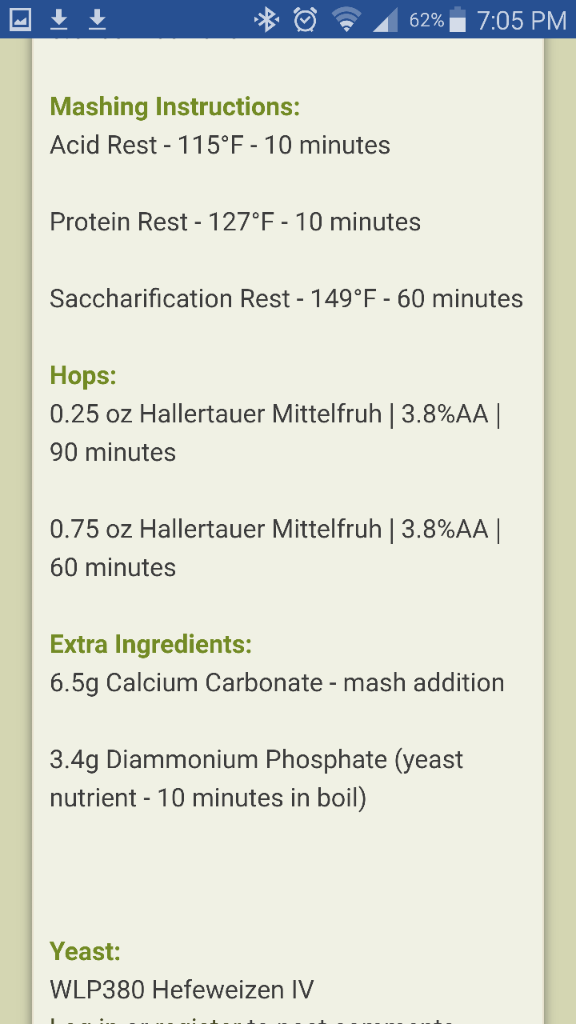The image size is (576, 1024).
Task: Select the Extra Ingredients heading
Action: (151, 645)
